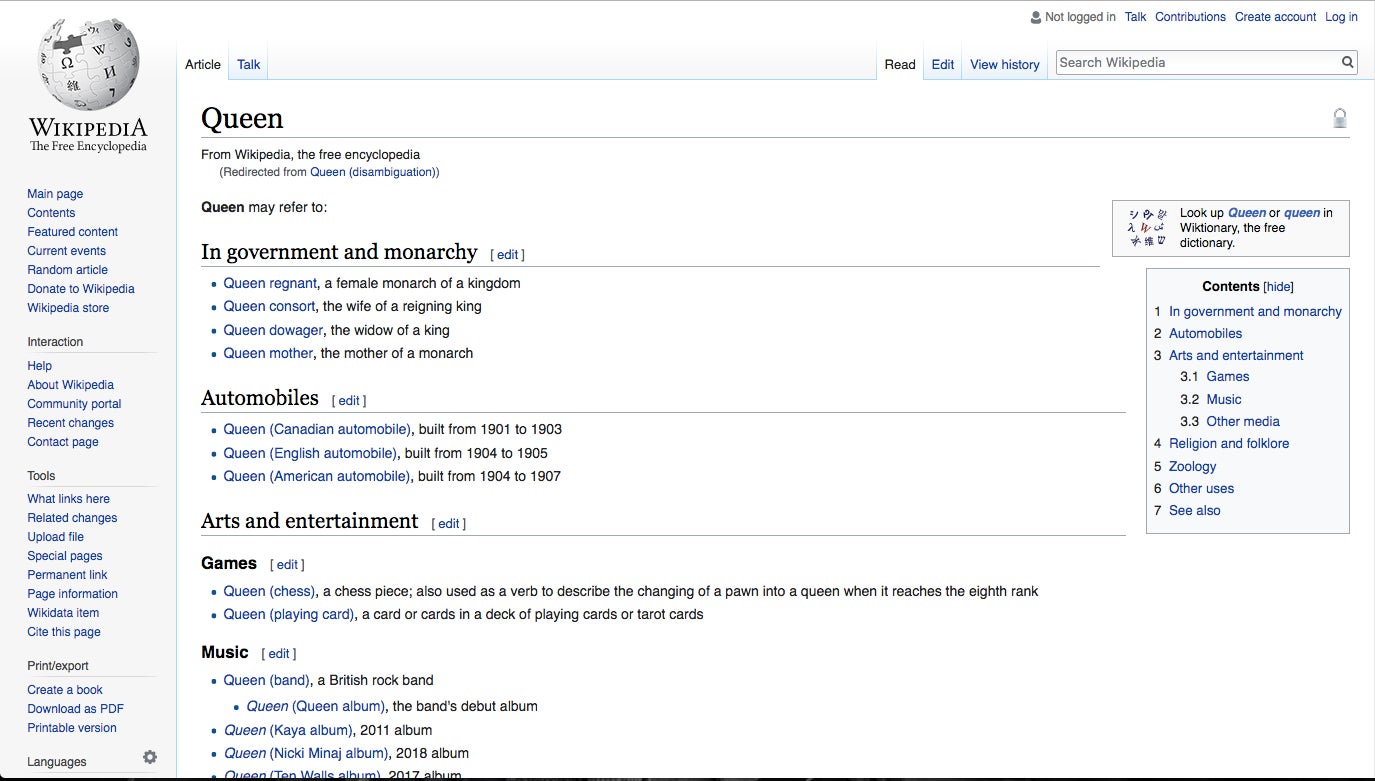Image resolution: width=1375 pixels, height=781 pixels.
Task: Click the page protection padlock icon
Action: [1340, 118]
